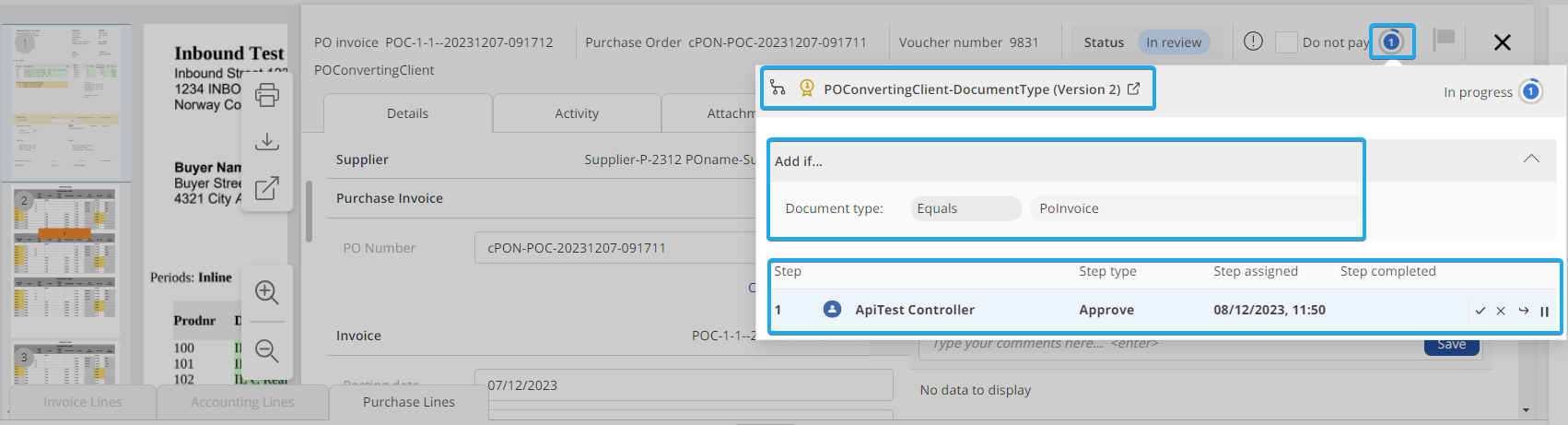Pause the ApiTest Controller workflow step
1568x425 pixels.
click(x=1544, y=312)
